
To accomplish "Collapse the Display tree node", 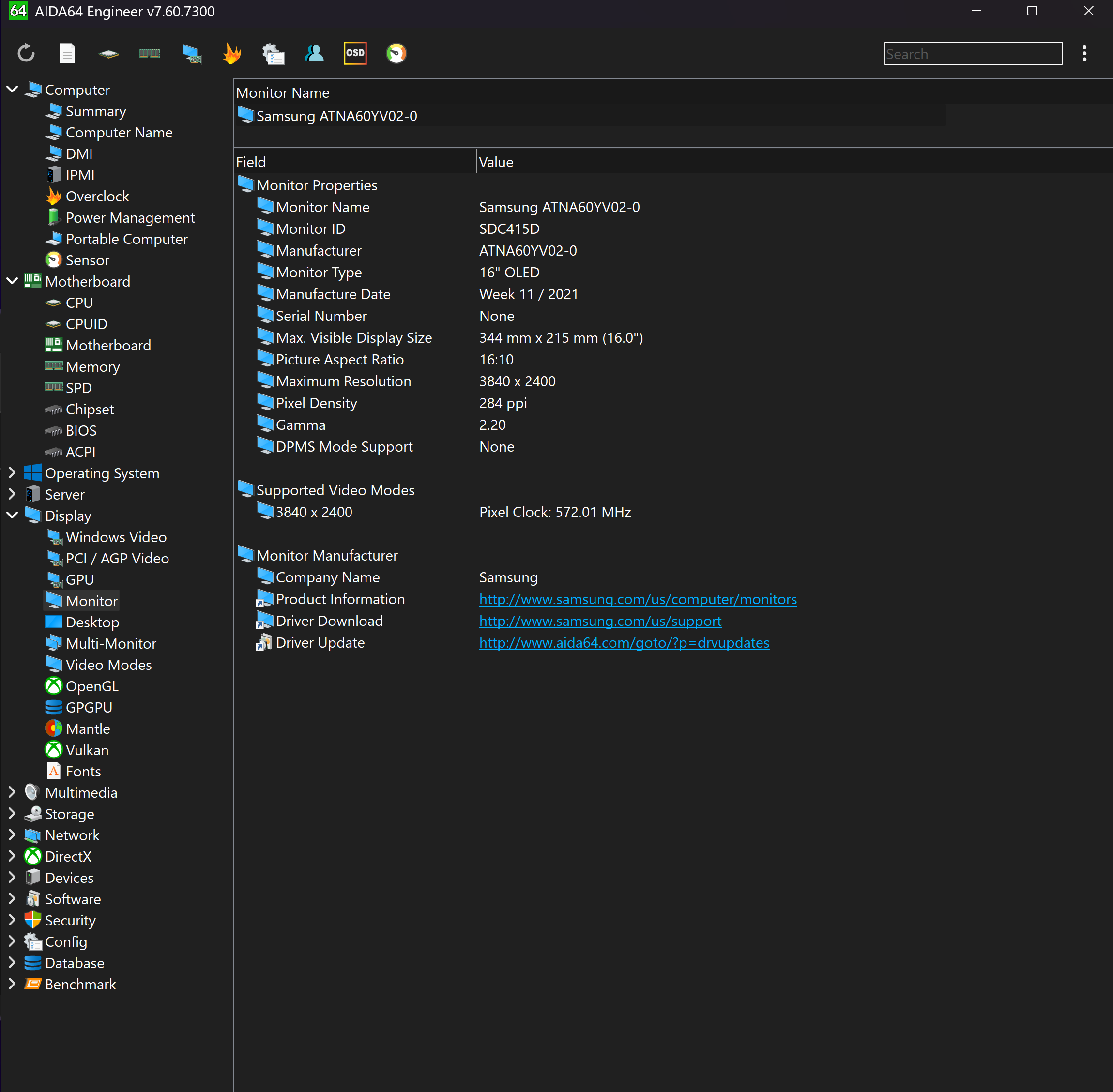I will [12, 515].
